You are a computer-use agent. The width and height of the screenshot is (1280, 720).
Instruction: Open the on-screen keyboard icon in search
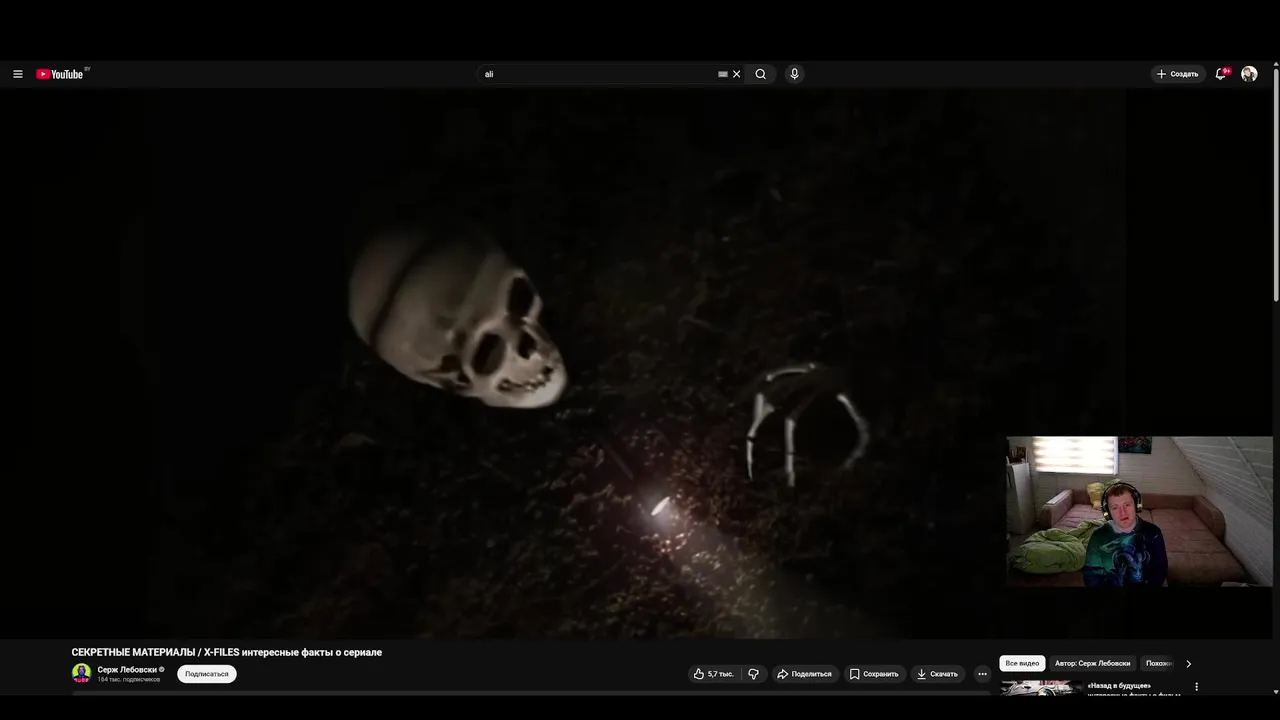pos(723,74)
